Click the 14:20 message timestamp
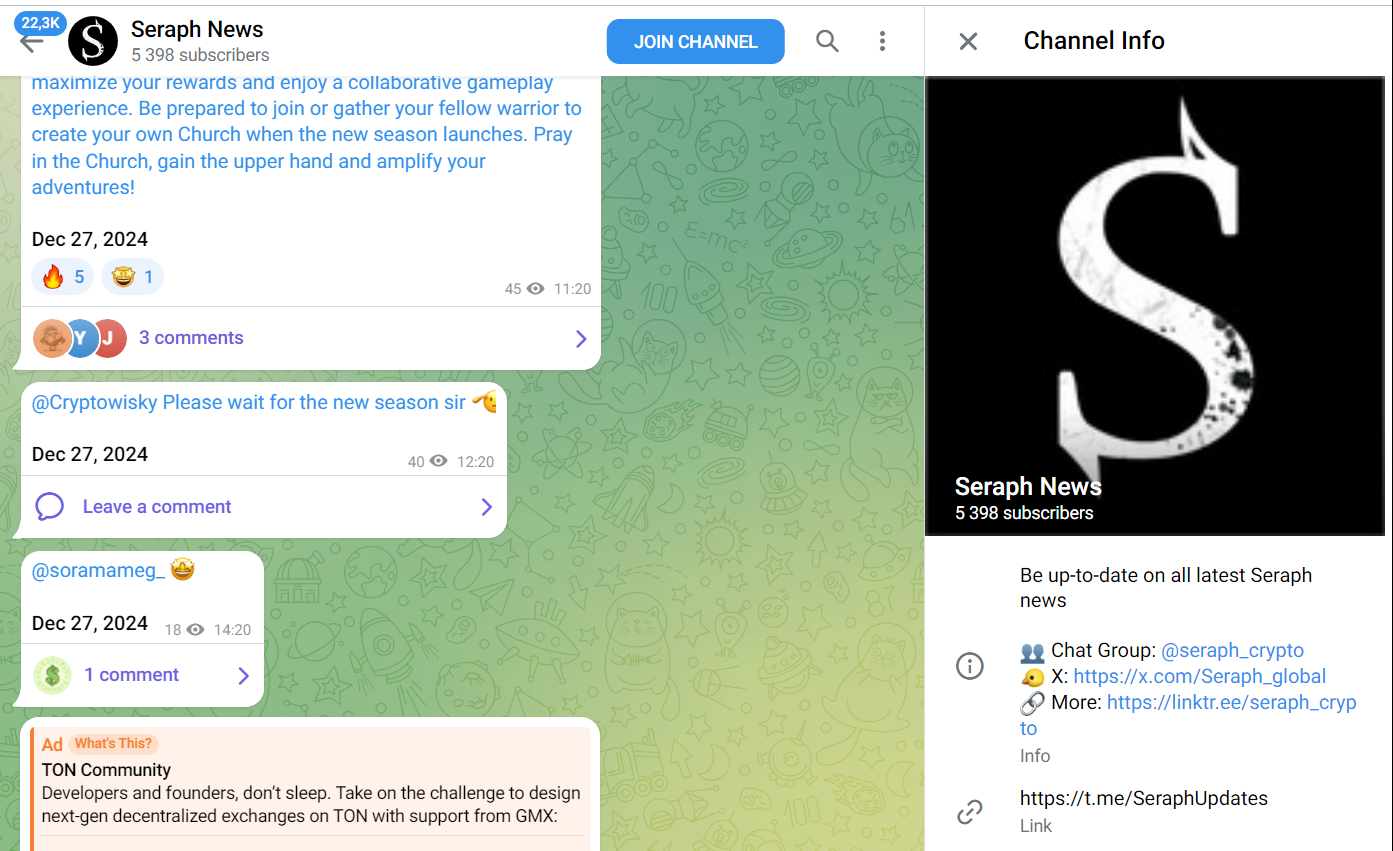The height and width of the screenshot is (851, 1393). (232, 630)
